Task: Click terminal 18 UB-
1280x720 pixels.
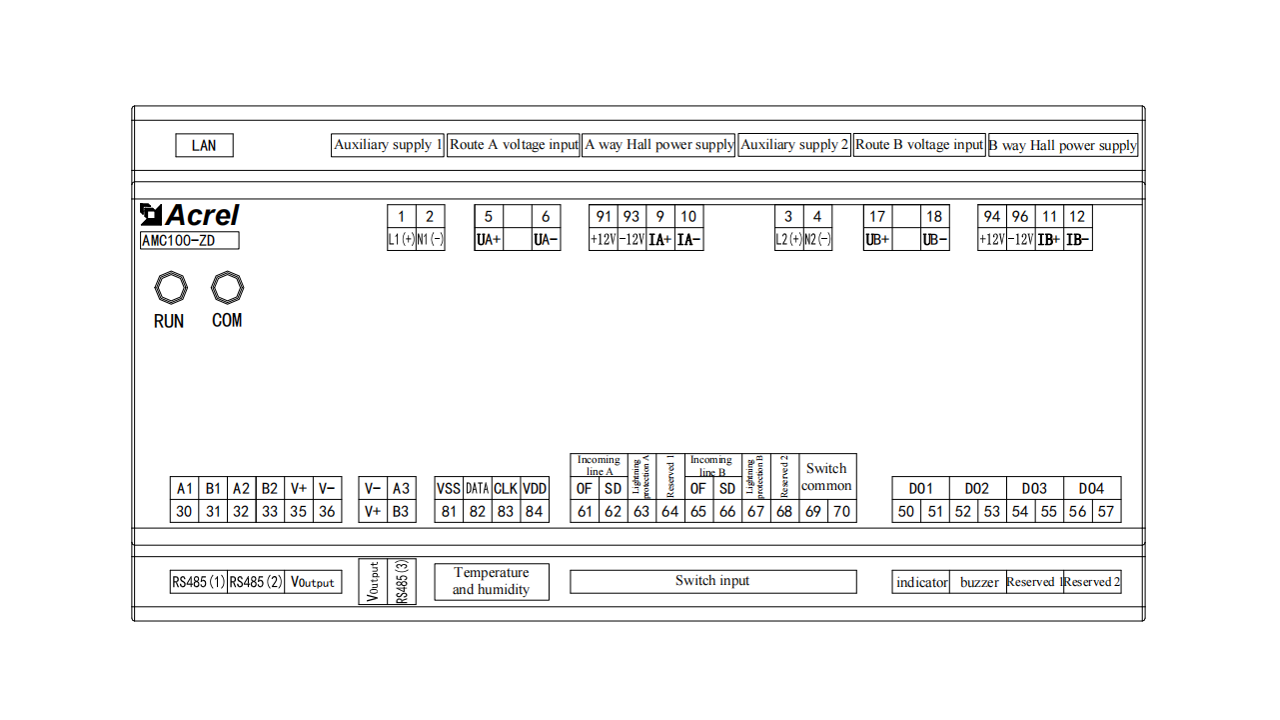Action: point(934,228)
